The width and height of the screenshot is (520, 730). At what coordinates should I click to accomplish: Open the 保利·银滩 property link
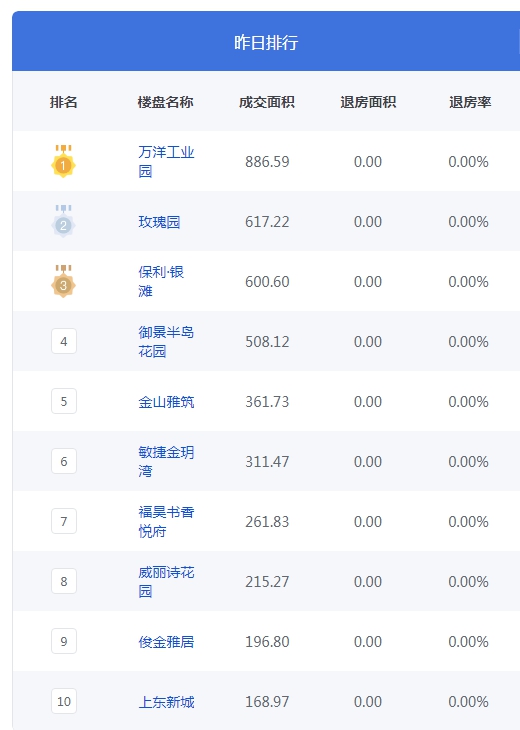tap(161, 282)
